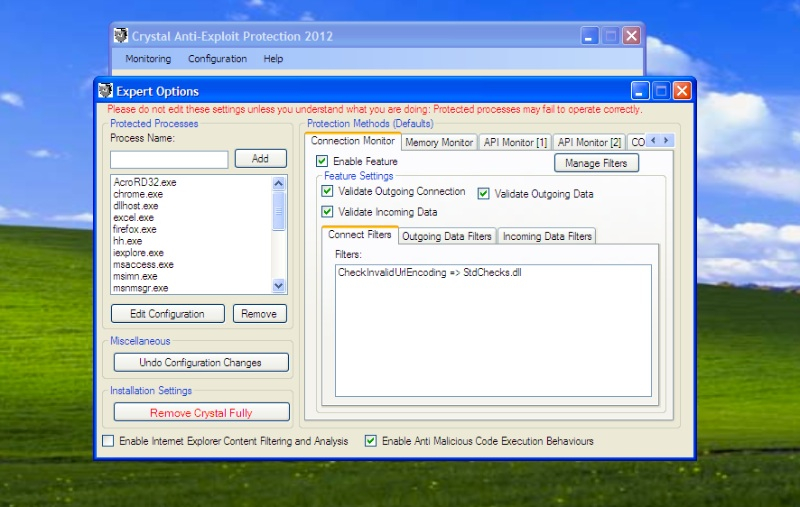Toggle Validate Outgoing Connection checkbox
This screenshot has width=800, height=507.
point(327,191)
